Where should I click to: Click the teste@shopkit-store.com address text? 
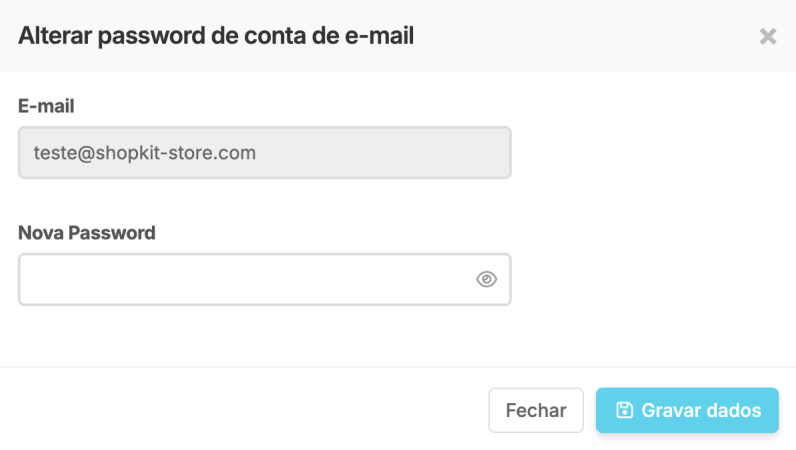tap(145, 153)
